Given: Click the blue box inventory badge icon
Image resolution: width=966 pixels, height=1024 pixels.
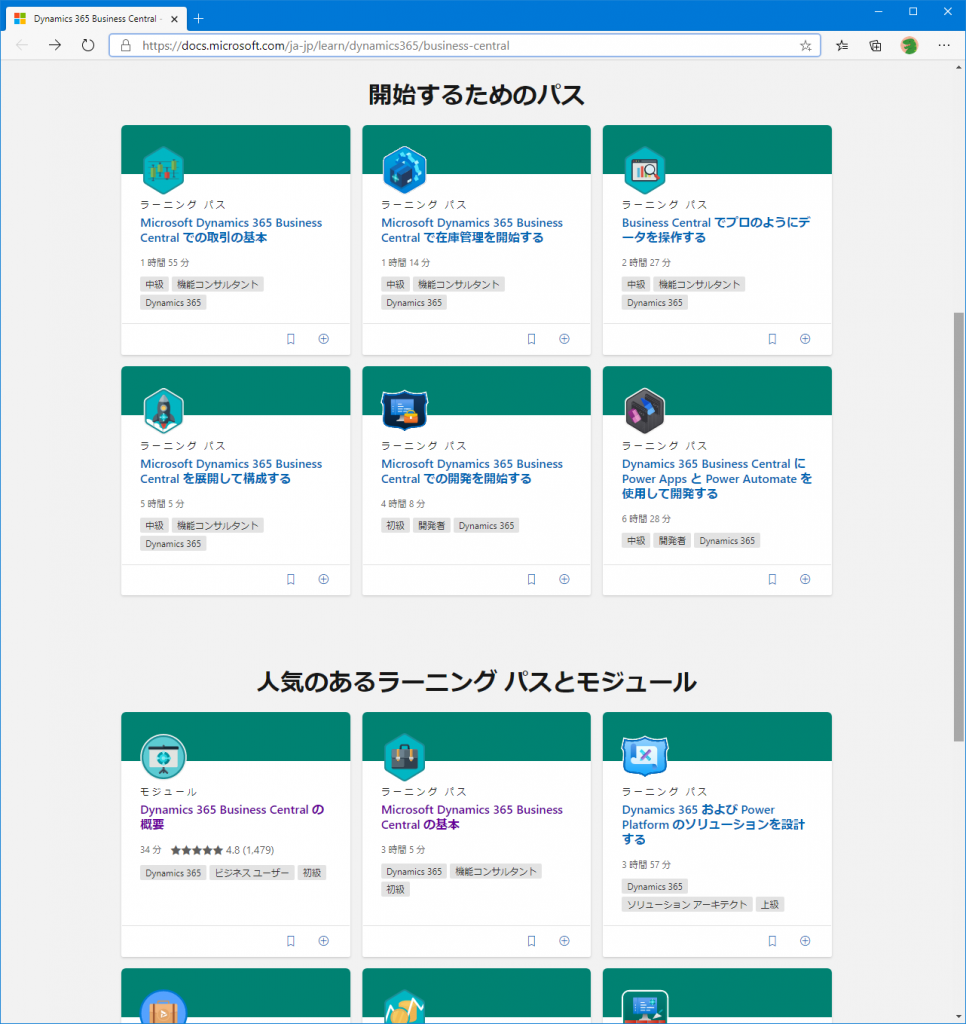Looking at the screenshot, I should 404,170.
